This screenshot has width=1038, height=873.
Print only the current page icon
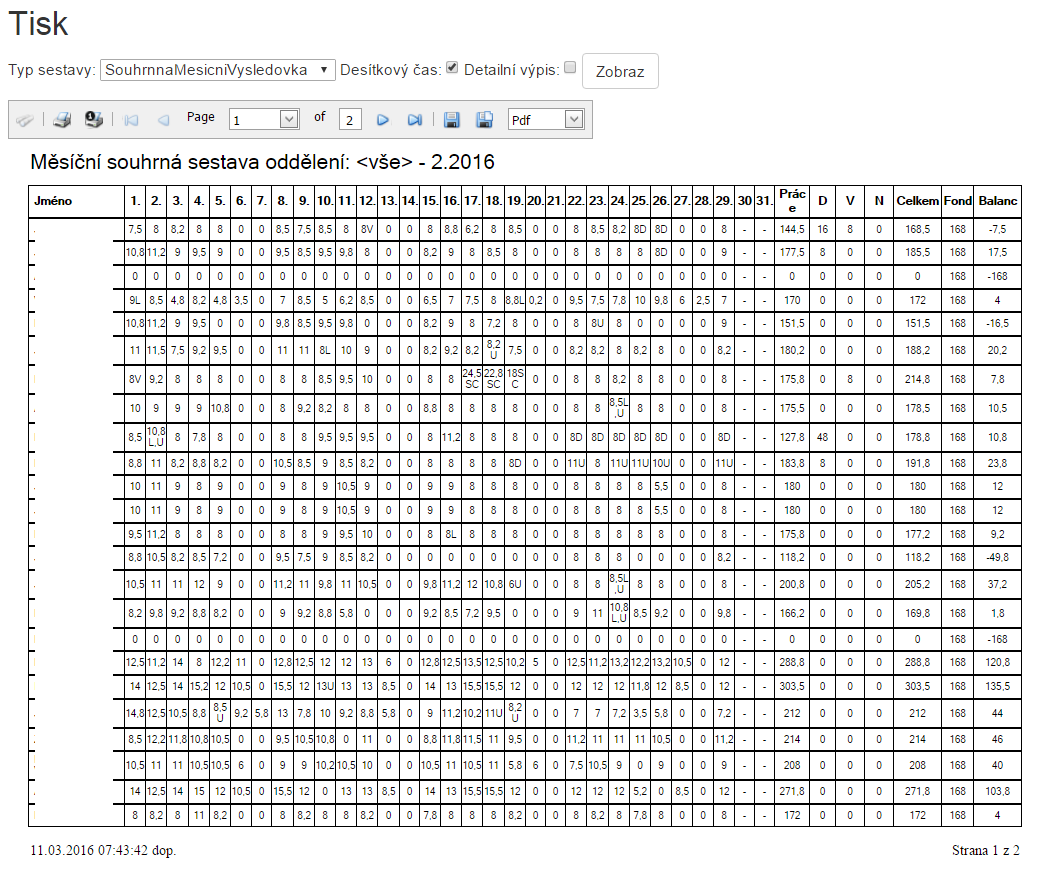pyautogui.click(x=94, y=120)
